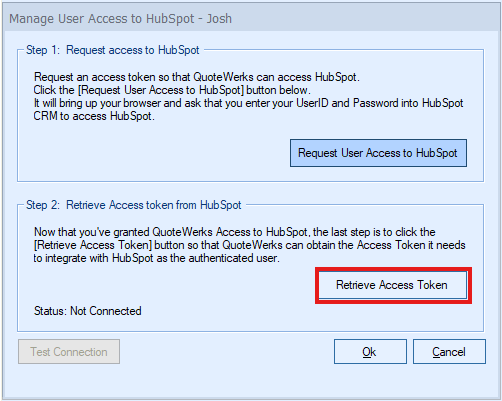Click the red highlight border around Retrieve Access Token
Screen dimensions: 502x401
393,269
